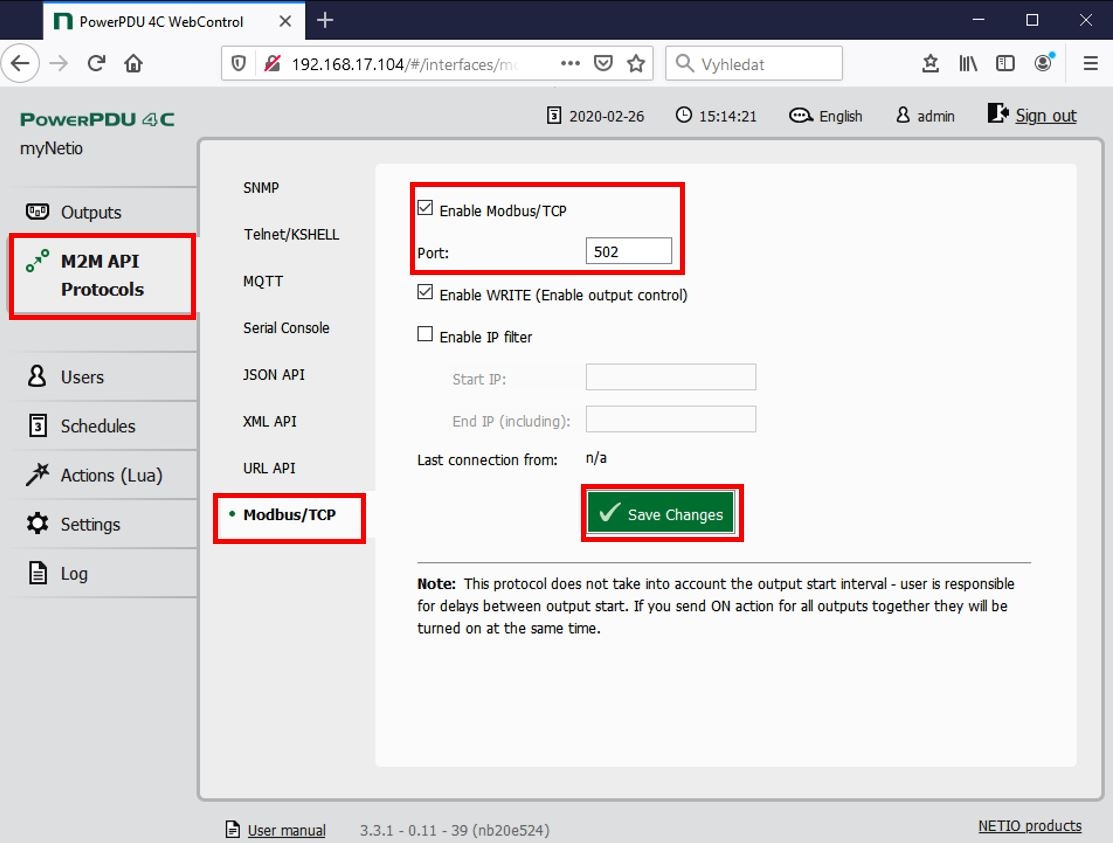Select the JSON API tab
Viewport: 1113px width, 843px height.
pos(274,375)
